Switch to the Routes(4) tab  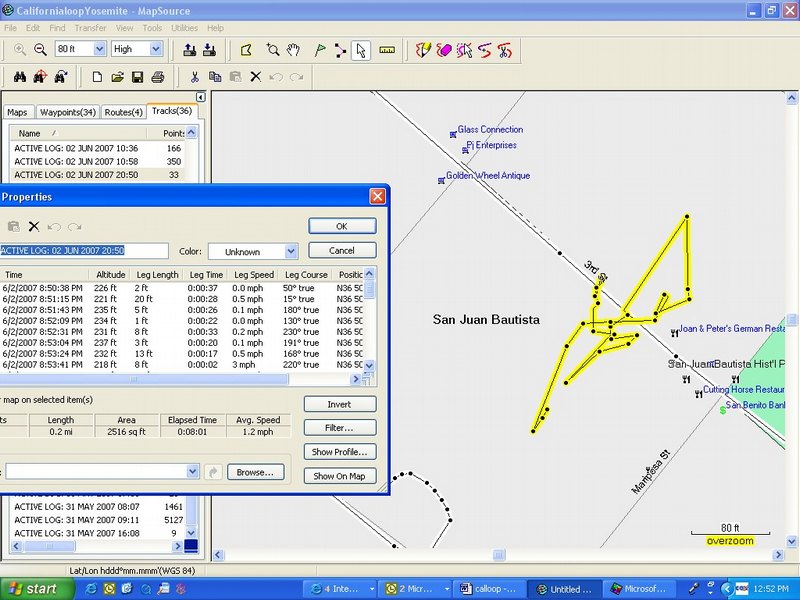coord(124,112)
